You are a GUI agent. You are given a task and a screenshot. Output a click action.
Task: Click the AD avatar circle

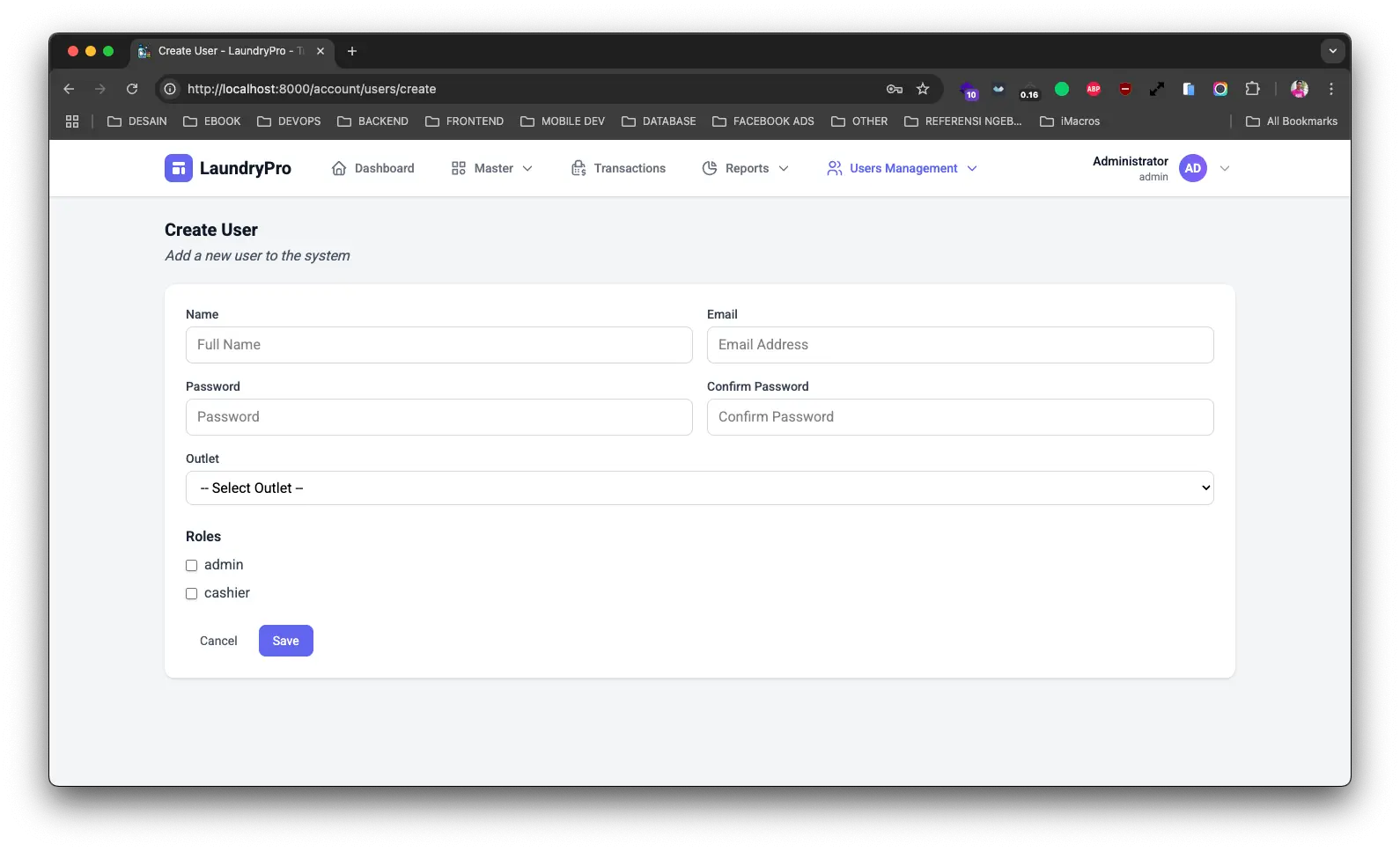pyautogui.click(x=1193, y=168)
